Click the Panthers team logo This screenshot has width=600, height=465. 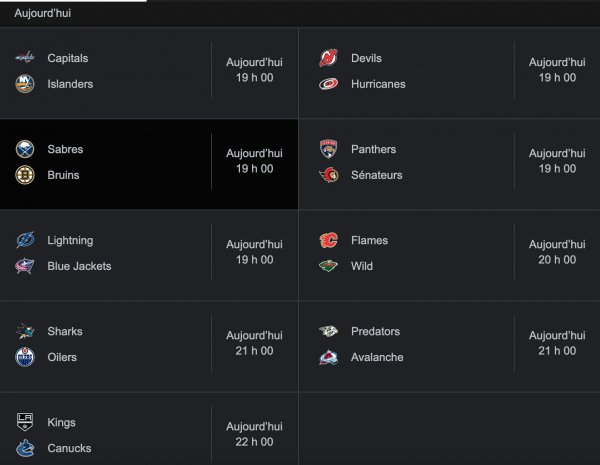pyautogui.click(x=328, y=149)
